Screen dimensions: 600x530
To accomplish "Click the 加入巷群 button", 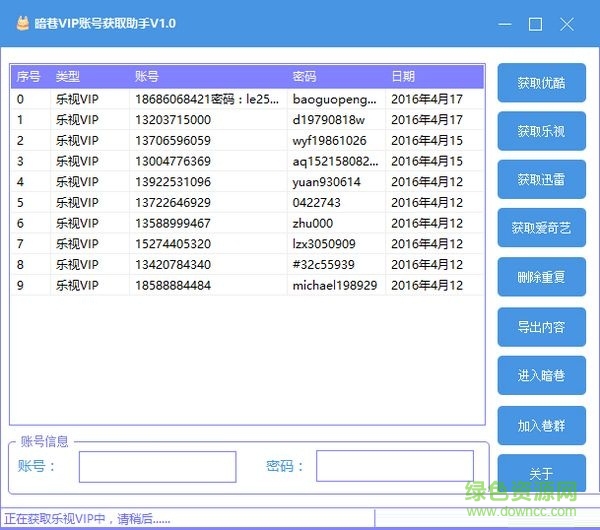I will click(x=541, y=425).
